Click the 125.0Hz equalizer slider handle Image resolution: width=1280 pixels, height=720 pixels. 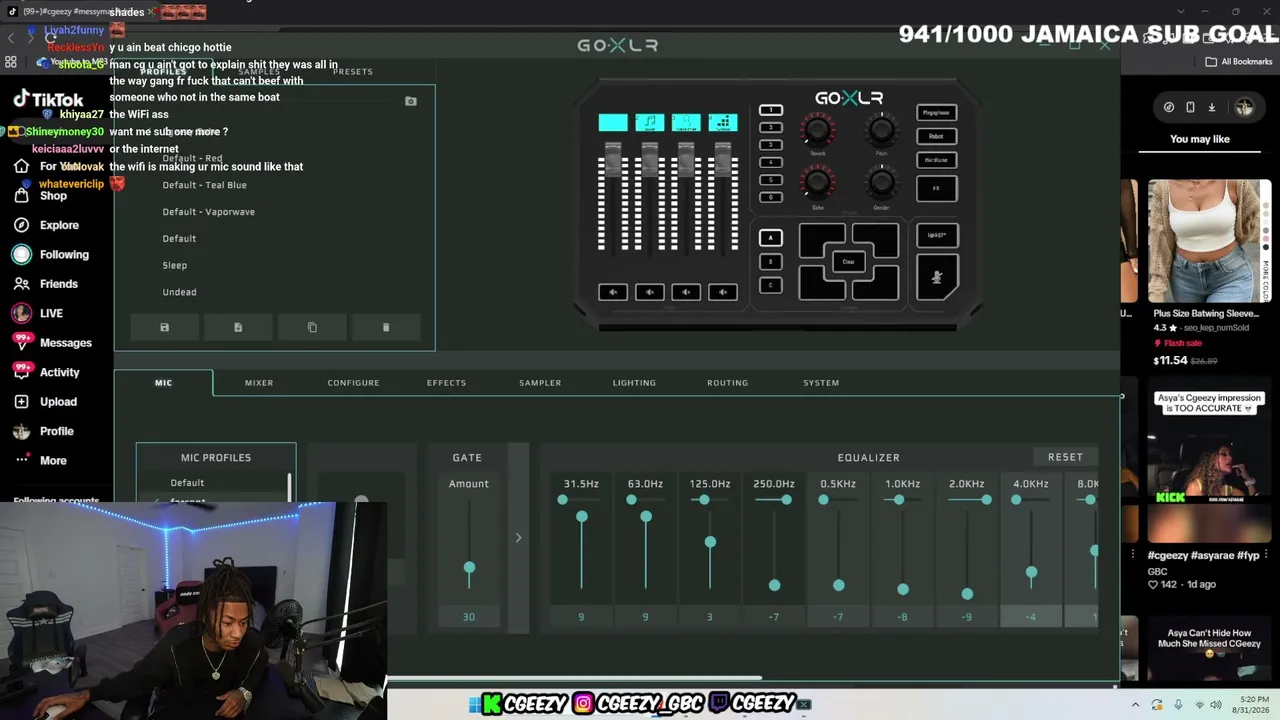710,542
